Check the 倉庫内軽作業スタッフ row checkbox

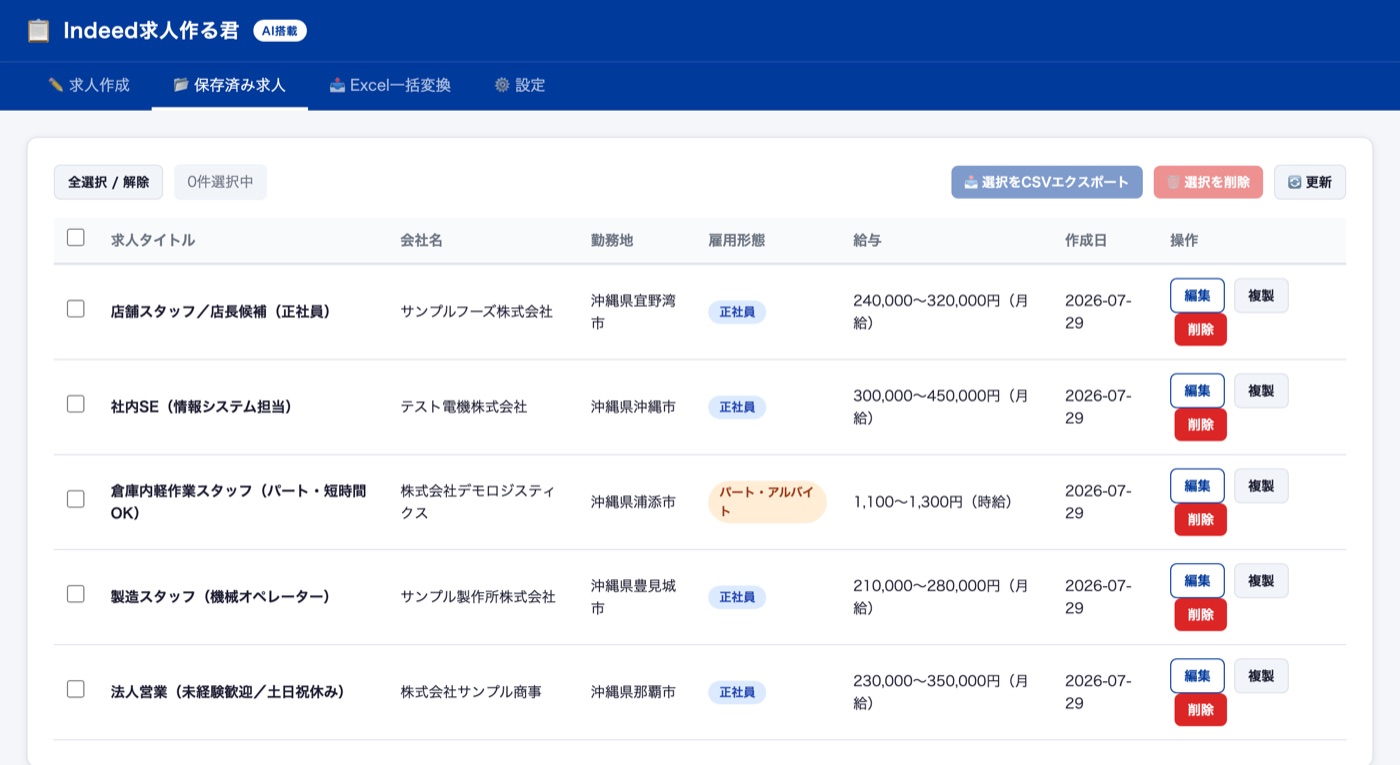pyautogui.click(x=76, y=499)
